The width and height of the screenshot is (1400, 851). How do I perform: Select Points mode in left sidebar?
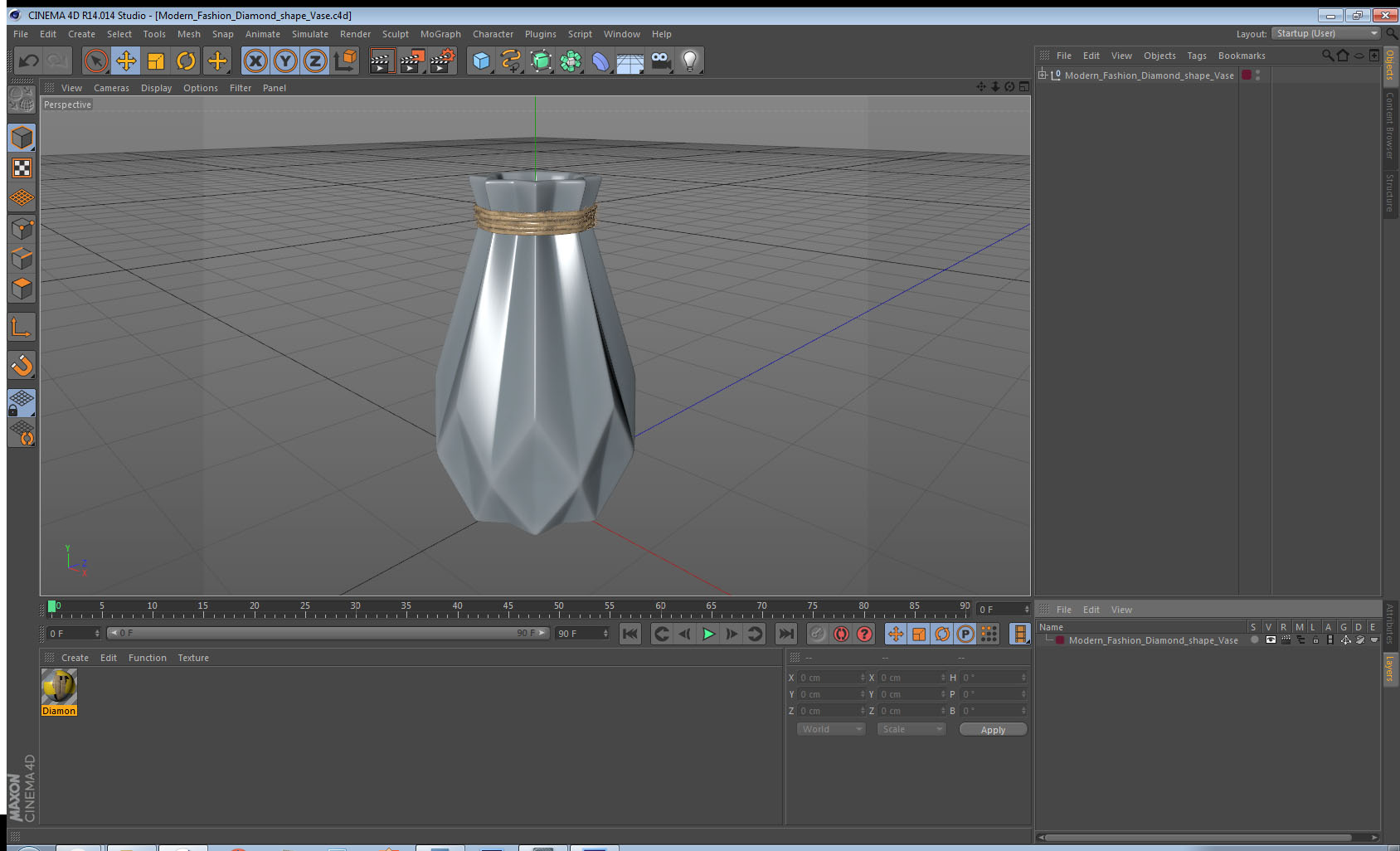click(x=22, y=228)
